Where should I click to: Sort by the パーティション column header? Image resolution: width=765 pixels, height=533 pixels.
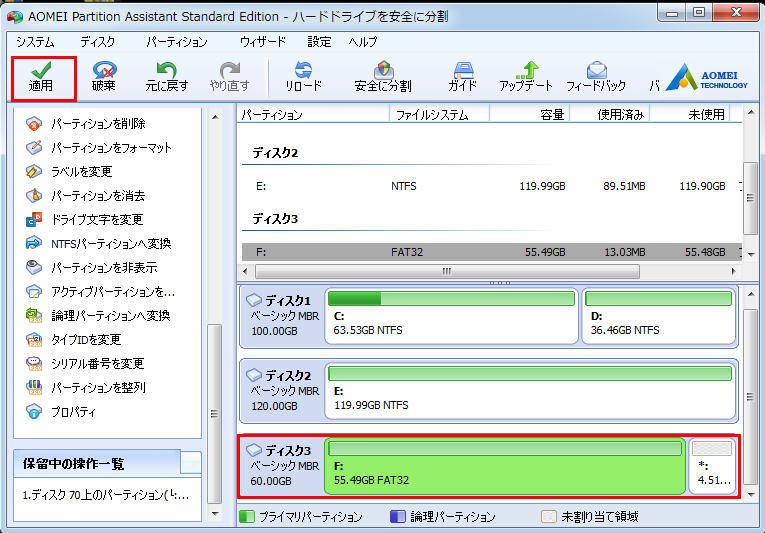click(x=313, y=115)
